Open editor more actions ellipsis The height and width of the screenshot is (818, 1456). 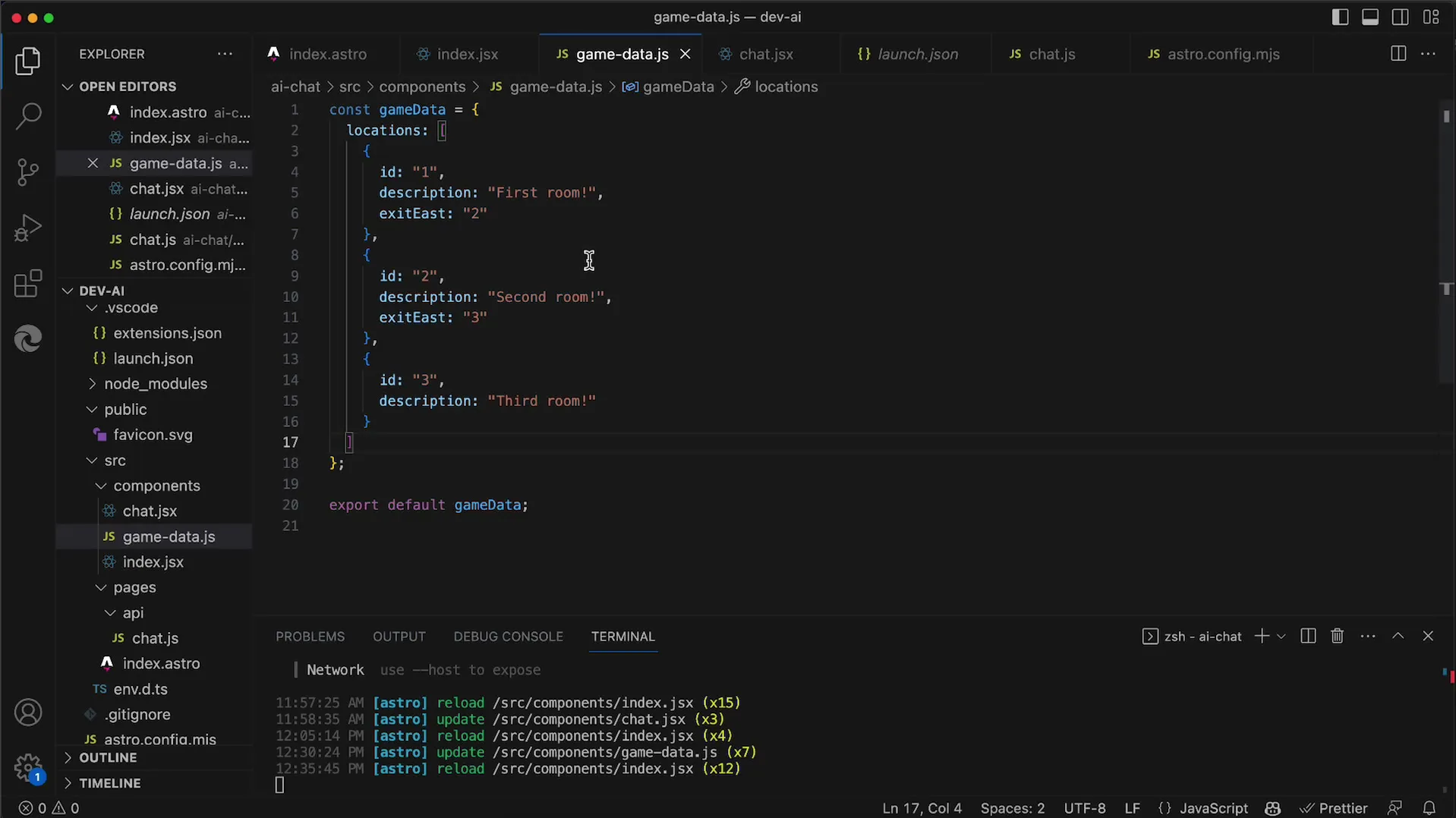coord(1428,54)
